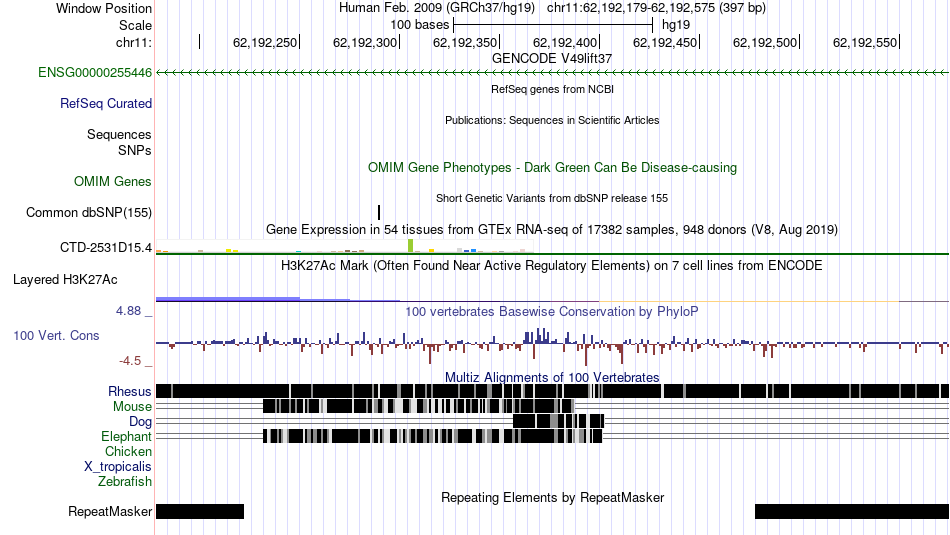Click the dbSNP variant tick mark
The width and height of the screenshot is (950, 535).
click(379, 212)
